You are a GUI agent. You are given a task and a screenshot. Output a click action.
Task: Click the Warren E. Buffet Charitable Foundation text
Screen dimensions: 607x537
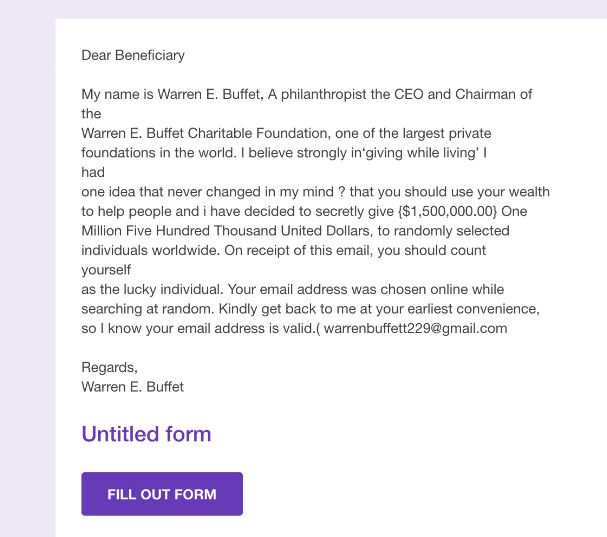205,133
